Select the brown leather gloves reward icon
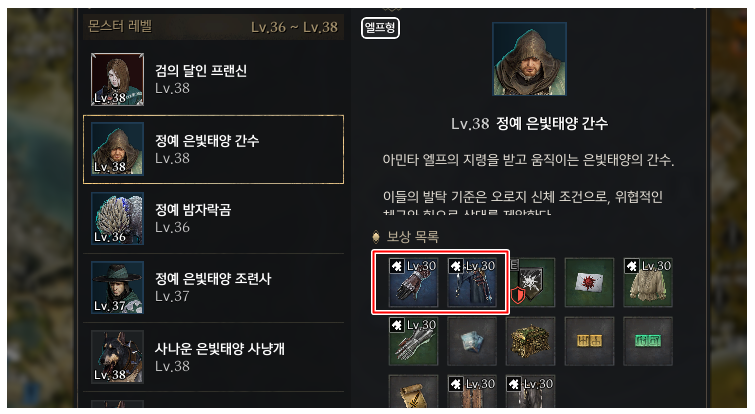 (413, 283)
